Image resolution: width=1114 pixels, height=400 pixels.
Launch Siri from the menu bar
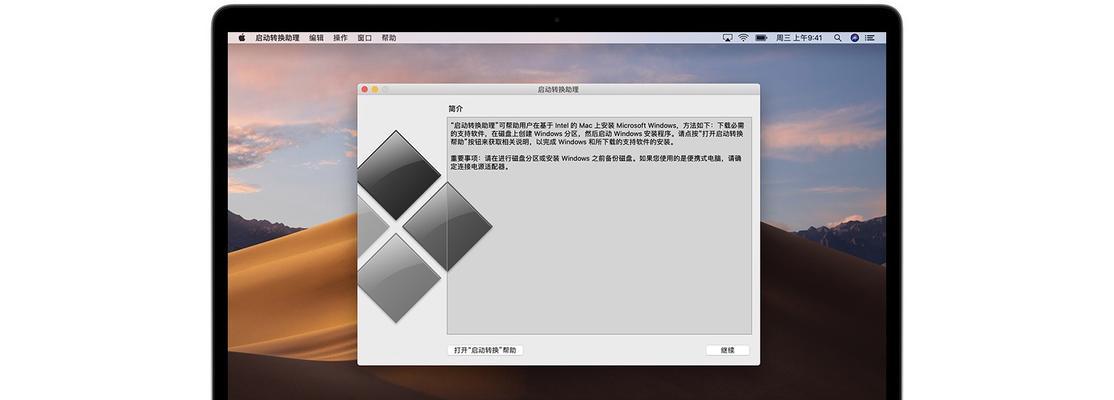click(854, 38)
